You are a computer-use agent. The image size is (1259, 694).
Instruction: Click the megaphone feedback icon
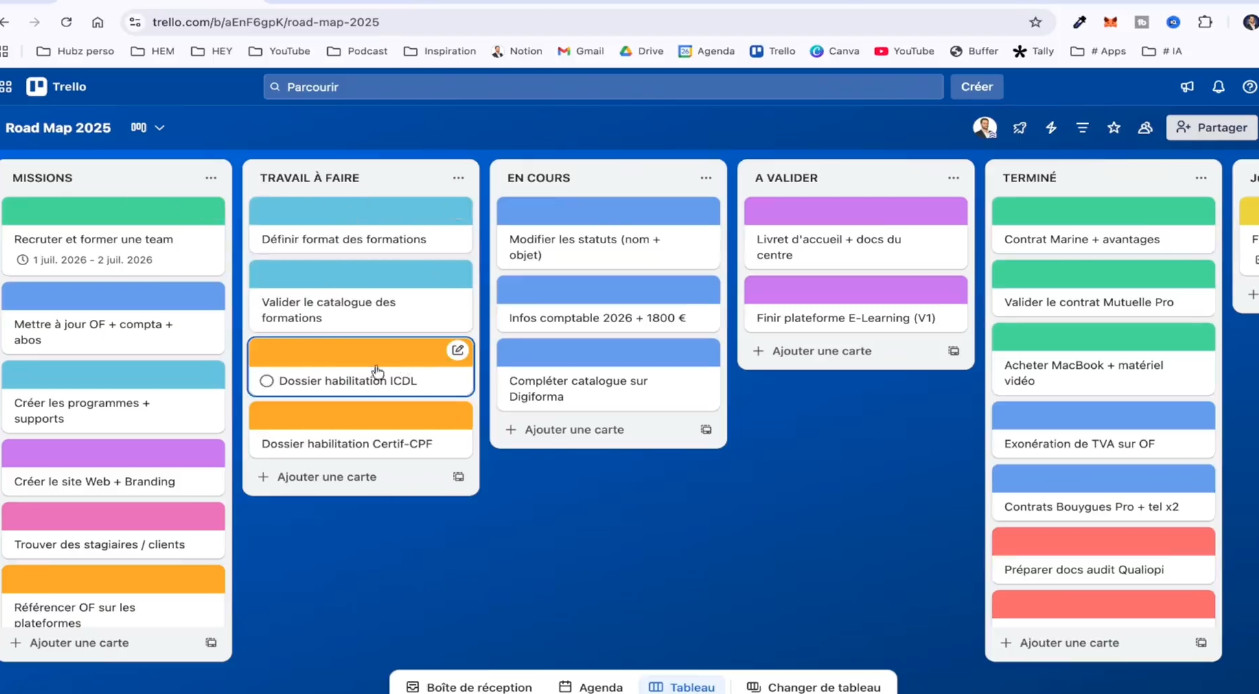pos(1187,87)
